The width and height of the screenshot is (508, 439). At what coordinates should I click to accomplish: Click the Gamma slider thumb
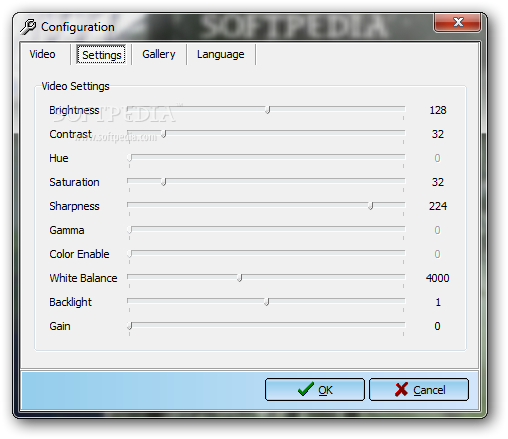tap(130, 230)
